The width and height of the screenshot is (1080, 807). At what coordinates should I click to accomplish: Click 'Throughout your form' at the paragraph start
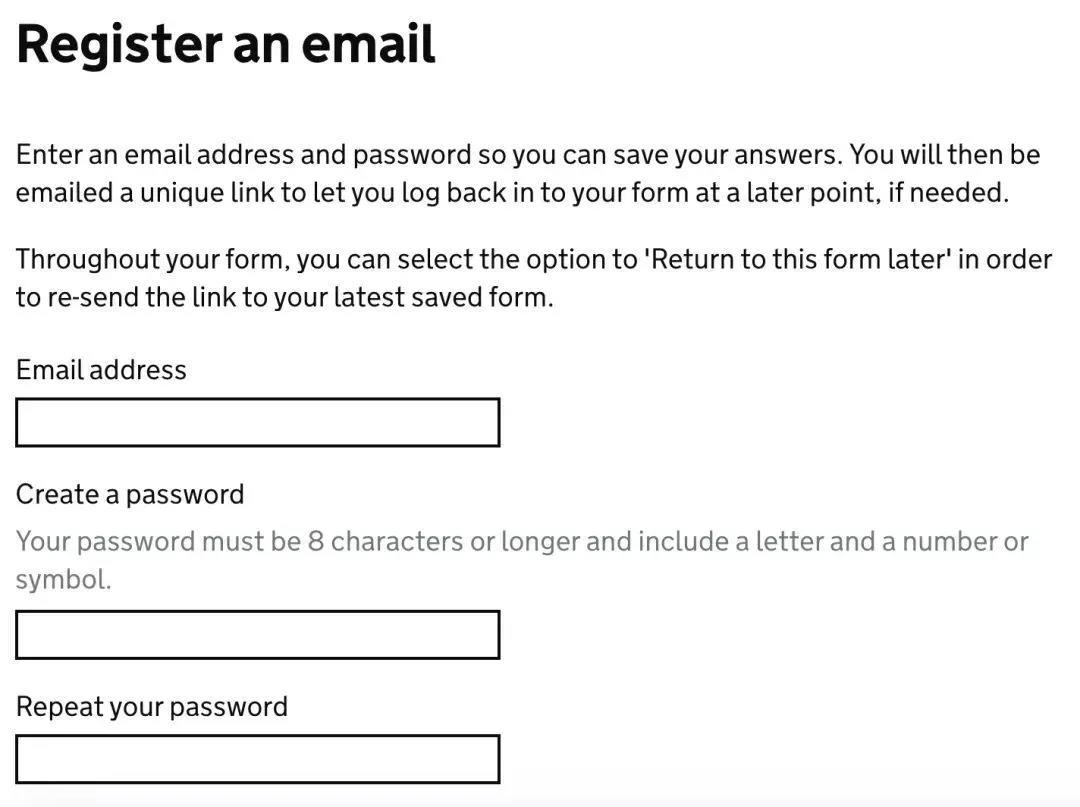click(x=153, y=260)
